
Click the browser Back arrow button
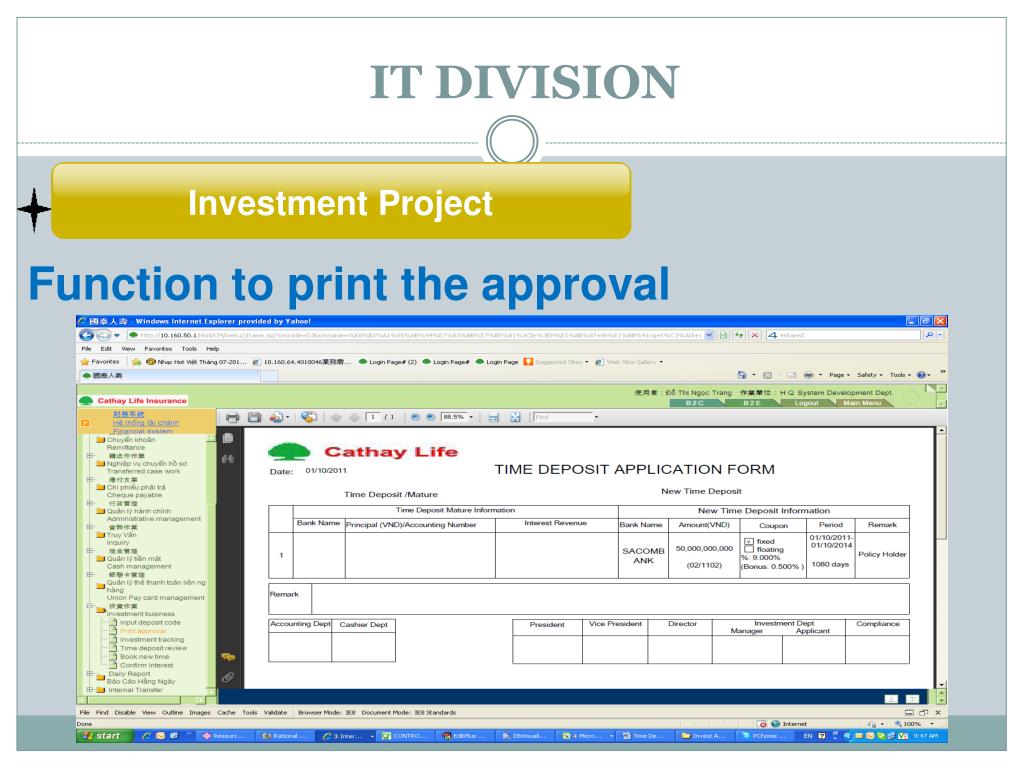[x=86, y=335]
